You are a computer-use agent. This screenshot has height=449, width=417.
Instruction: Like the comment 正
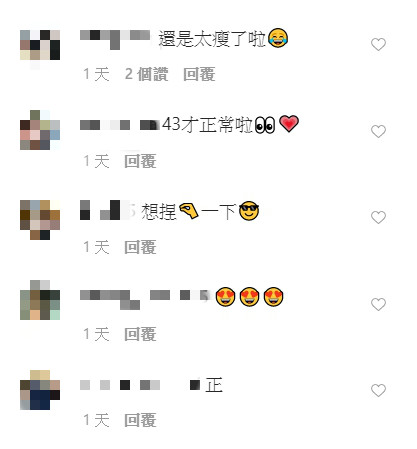tap(378, 390)
